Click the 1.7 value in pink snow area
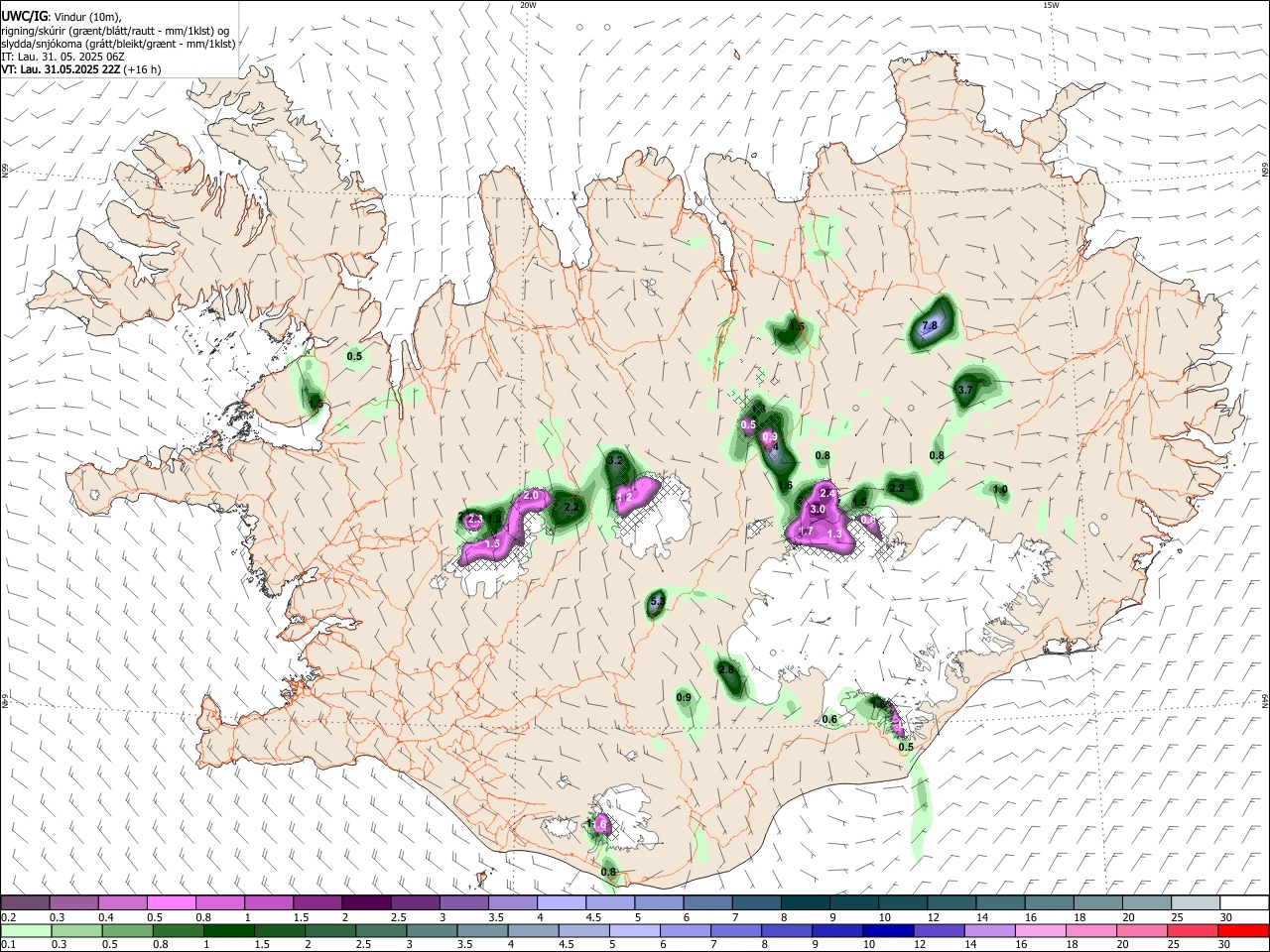1270x952 pixels. (807, 532)
